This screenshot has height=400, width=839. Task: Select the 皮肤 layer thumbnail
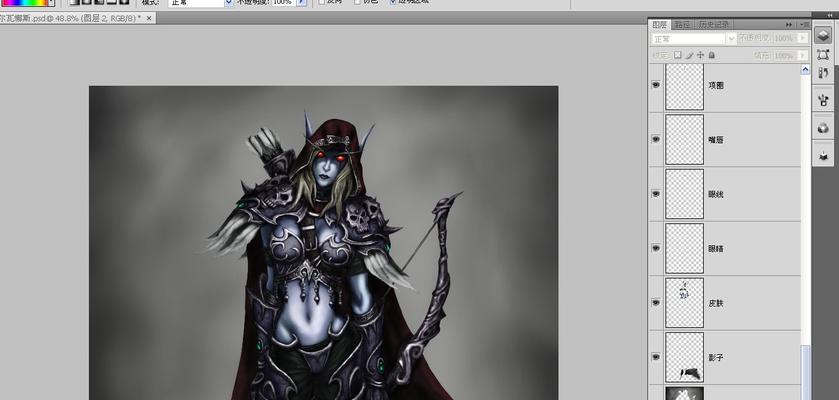684,303
